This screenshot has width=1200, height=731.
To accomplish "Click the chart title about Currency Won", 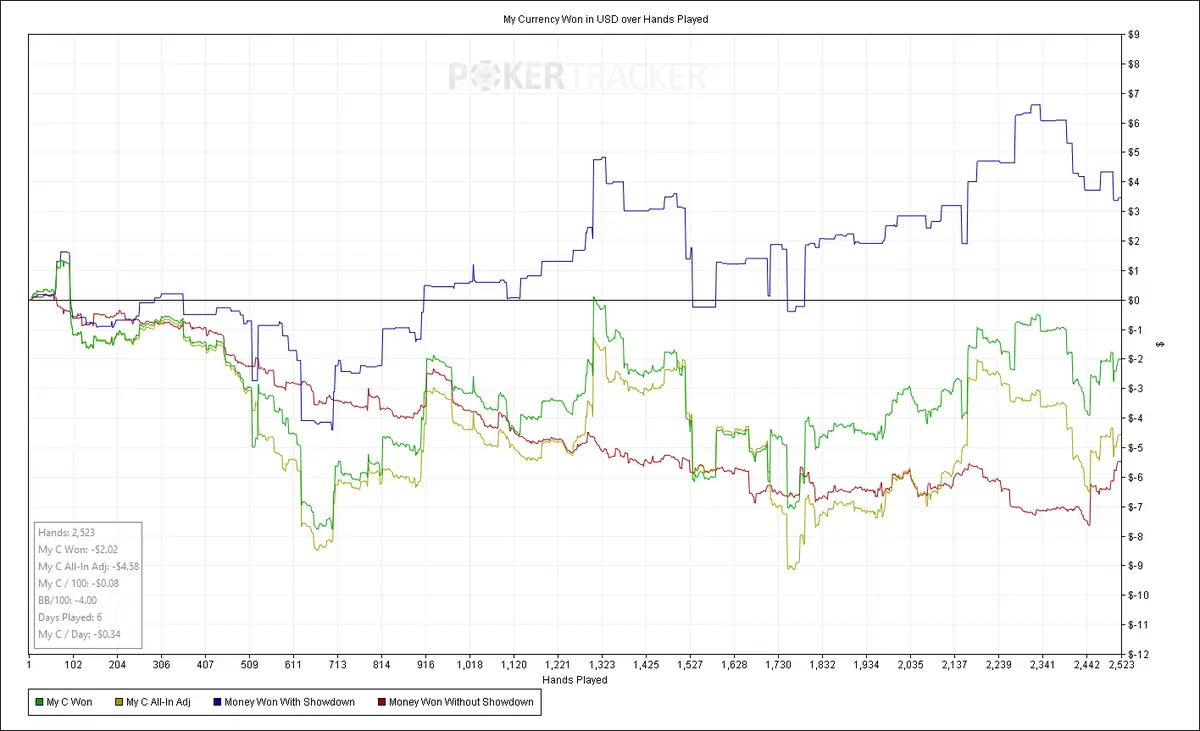I will [605, 19].
